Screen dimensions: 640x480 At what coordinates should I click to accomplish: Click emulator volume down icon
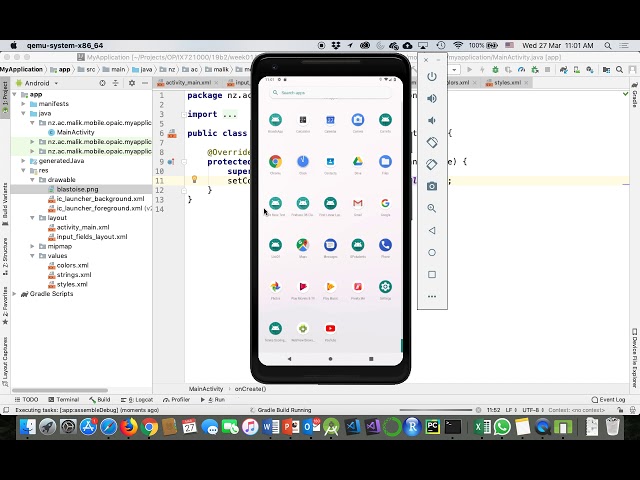(x=432, y=120)
